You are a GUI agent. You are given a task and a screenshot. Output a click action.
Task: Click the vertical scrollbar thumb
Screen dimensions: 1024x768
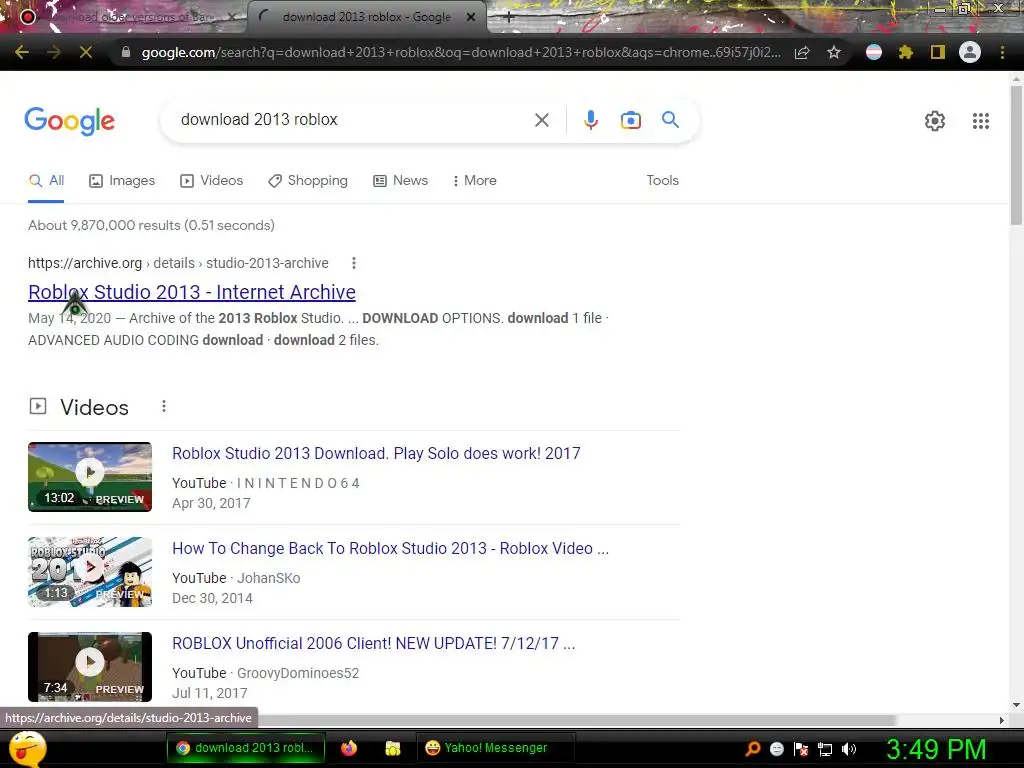click(x=1016, y=155)
